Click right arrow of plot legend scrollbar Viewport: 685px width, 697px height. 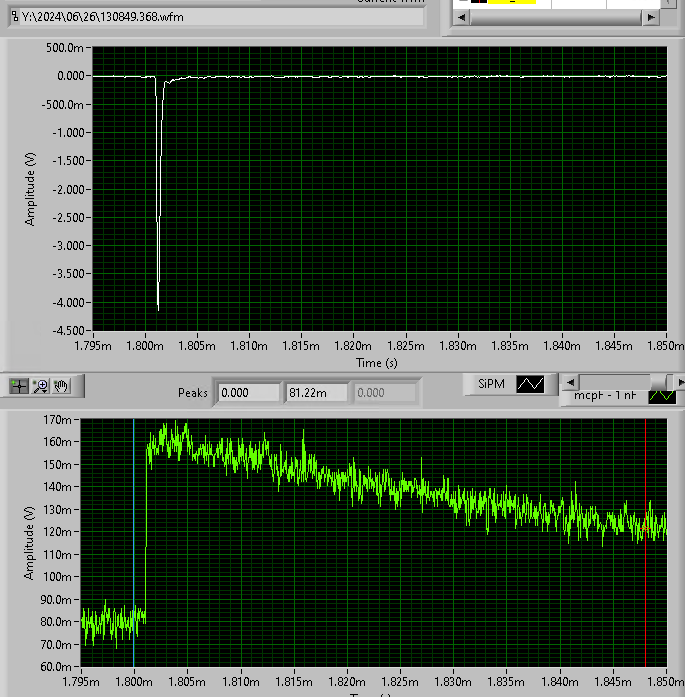click(680, 382)
